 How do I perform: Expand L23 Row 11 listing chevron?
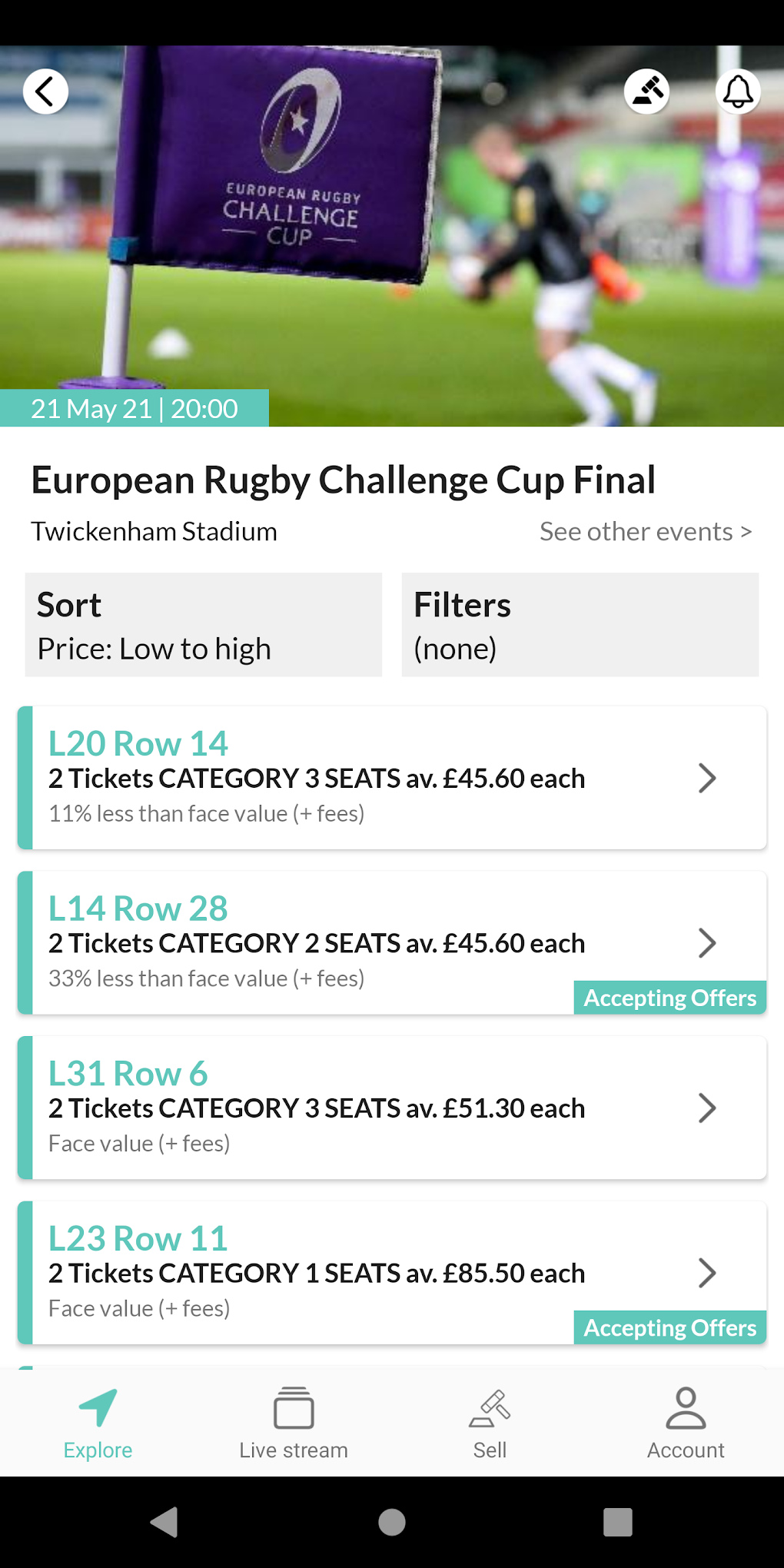(x=707, y=1273)
